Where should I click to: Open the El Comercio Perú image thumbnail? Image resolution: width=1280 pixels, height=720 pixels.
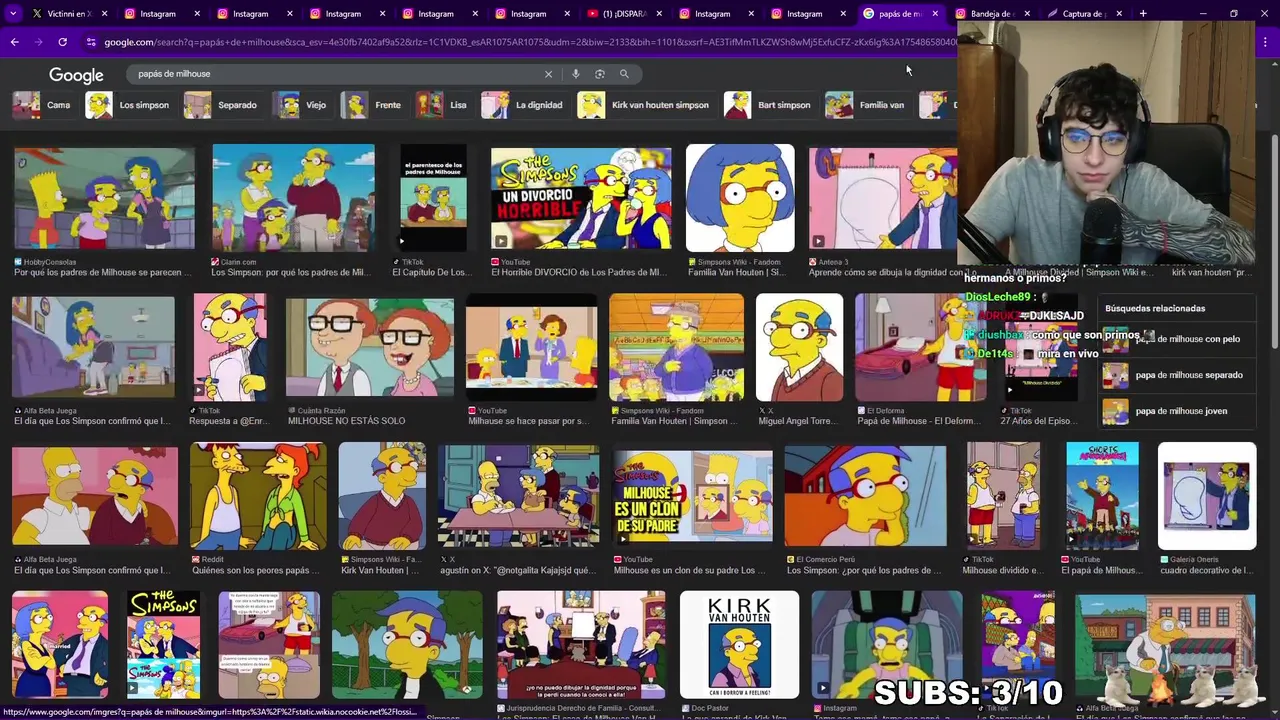pyautogui.click(x=865, y=496)
